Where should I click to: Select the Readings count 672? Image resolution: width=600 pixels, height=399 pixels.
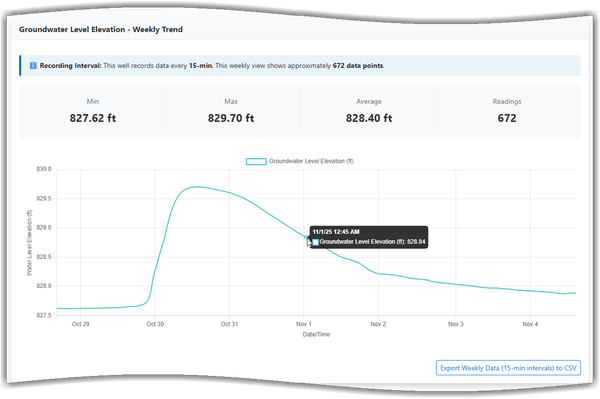pyautogui.click(x=507, y=118)
